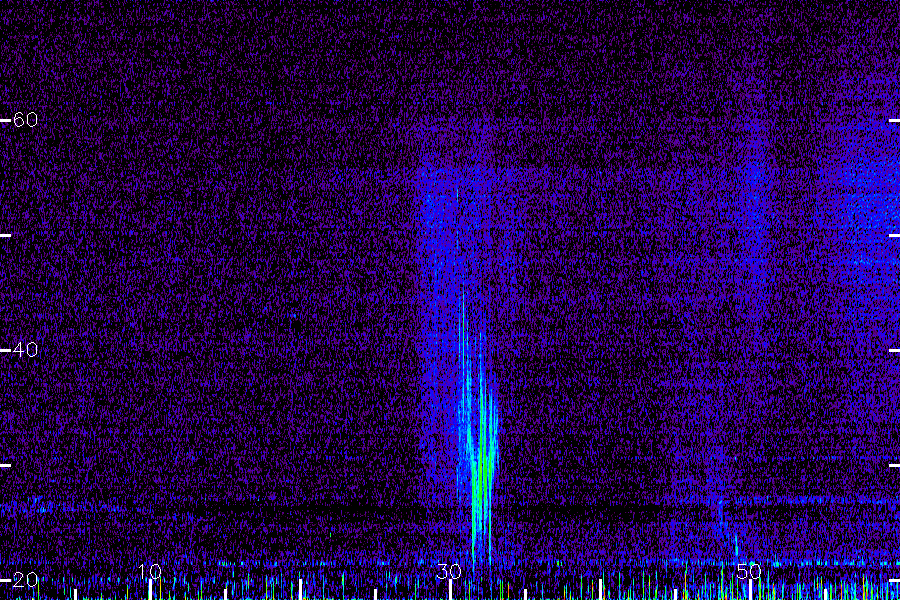Click the 10 label on the horizontal axis
Image resolution: width=900 pixels, height=600 pixels.
tap(150, 572)
